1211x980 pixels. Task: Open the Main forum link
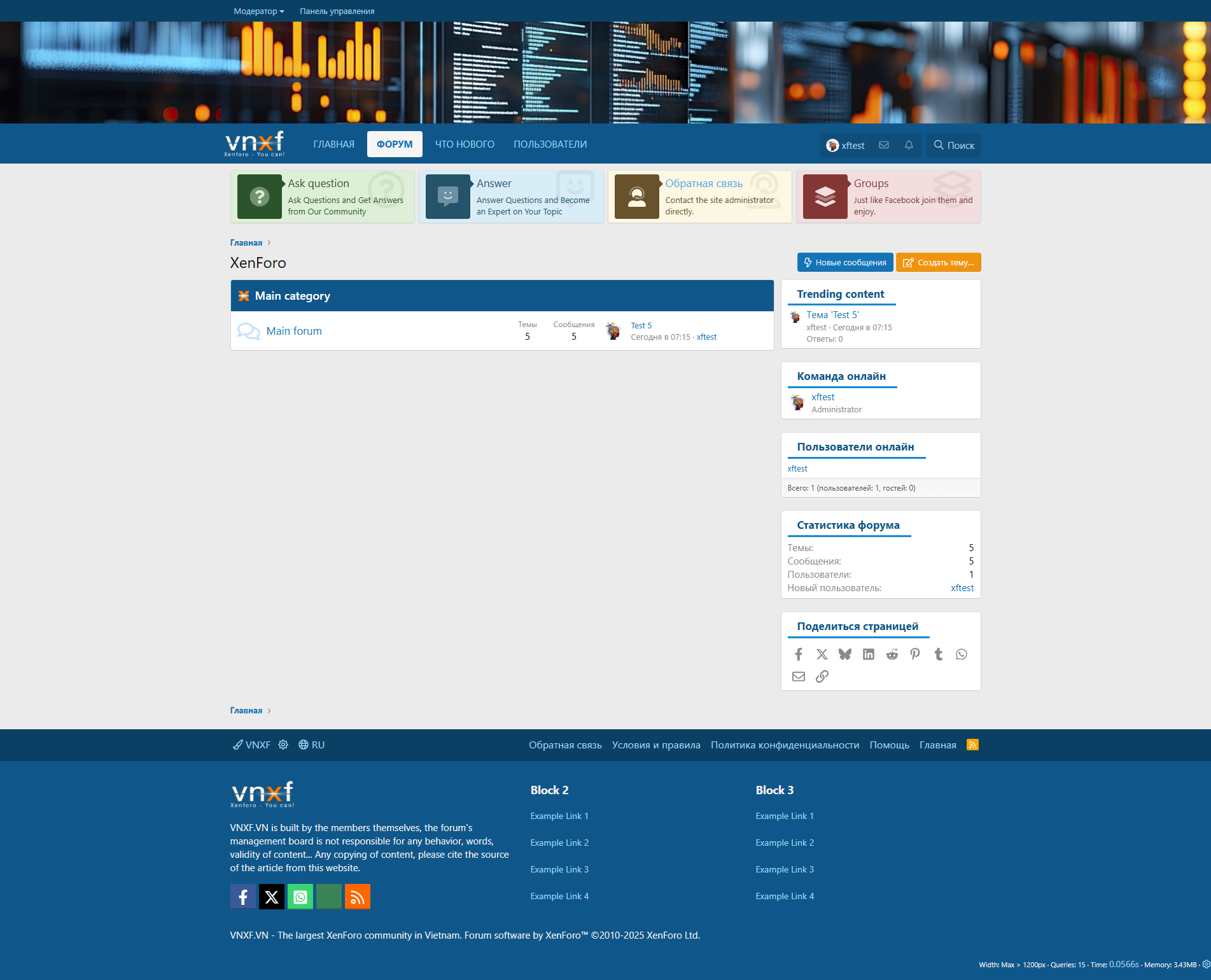click(x=294, y=331)
